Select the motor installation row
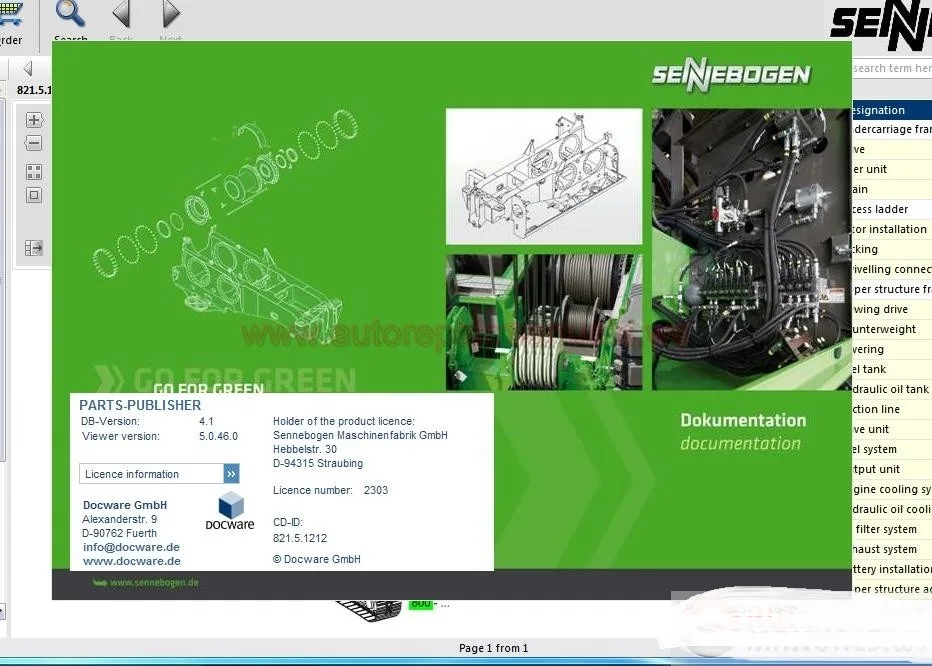This screenshot has height=666, width=932. tap(892, 229)
